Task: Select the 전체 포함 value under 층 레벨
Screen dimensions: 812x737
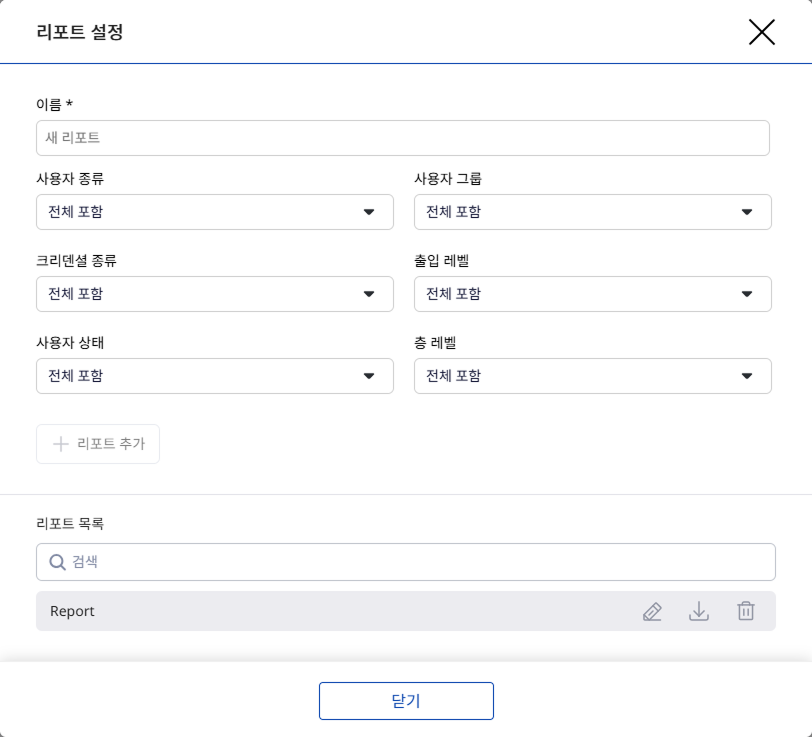Action: 454,376
